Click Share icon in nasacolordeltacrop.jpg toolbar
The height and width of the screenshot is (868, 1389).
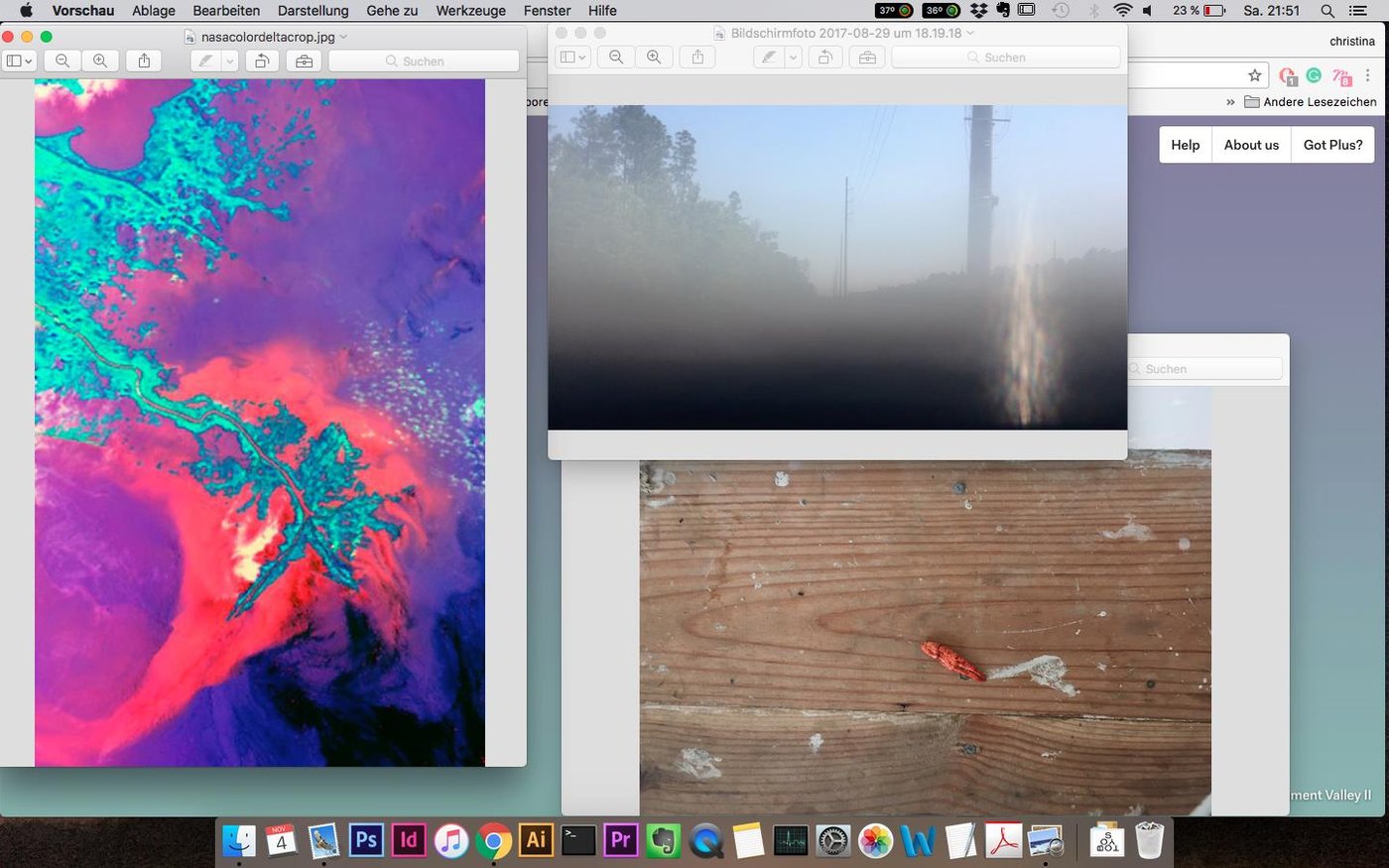(144, 61)
